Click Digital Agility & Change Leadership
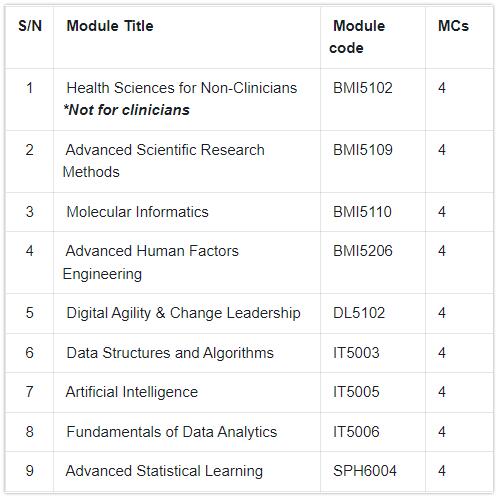 [183, 313]
